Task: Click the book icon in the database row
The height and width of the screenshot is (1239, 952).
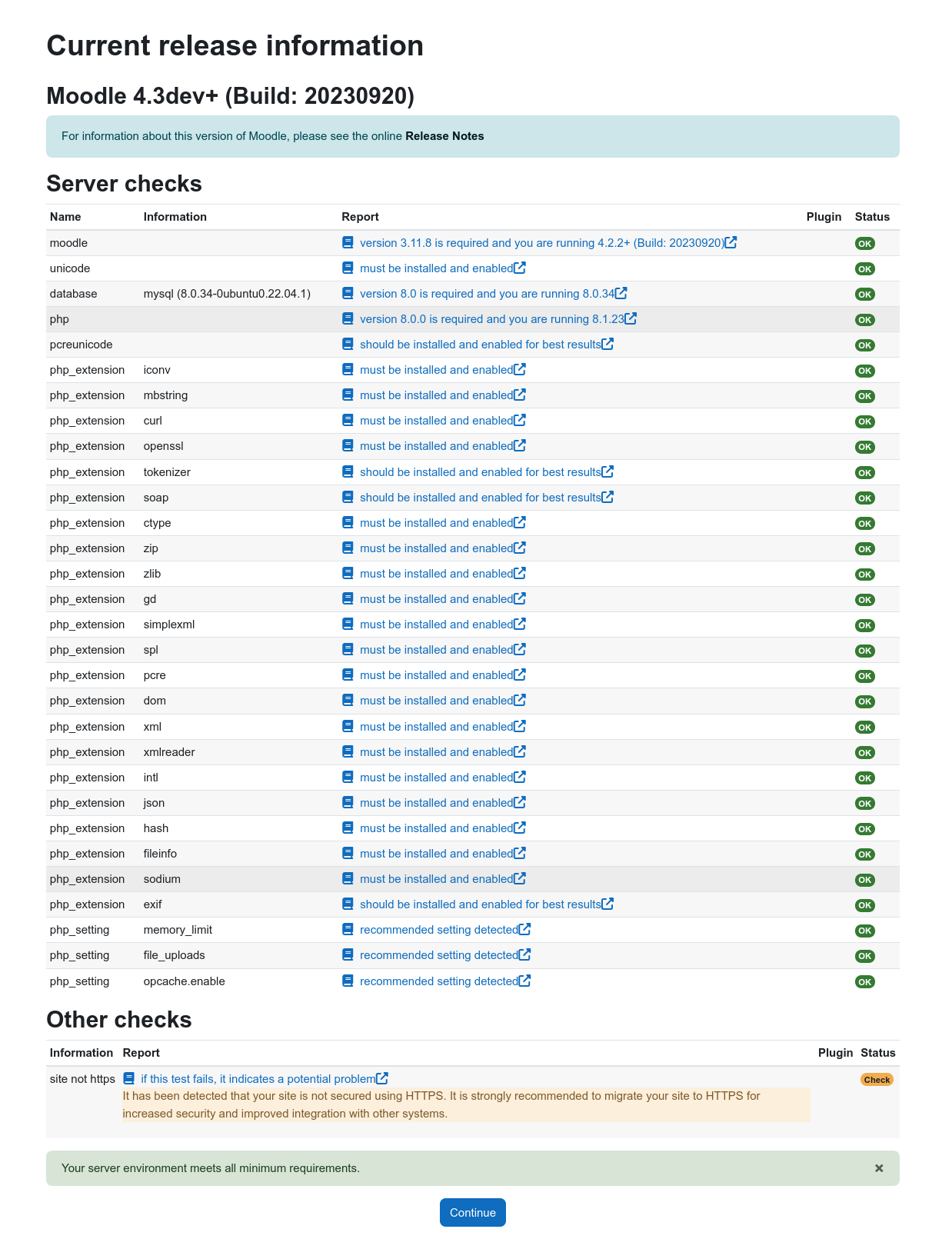Action: coord(348,293)
